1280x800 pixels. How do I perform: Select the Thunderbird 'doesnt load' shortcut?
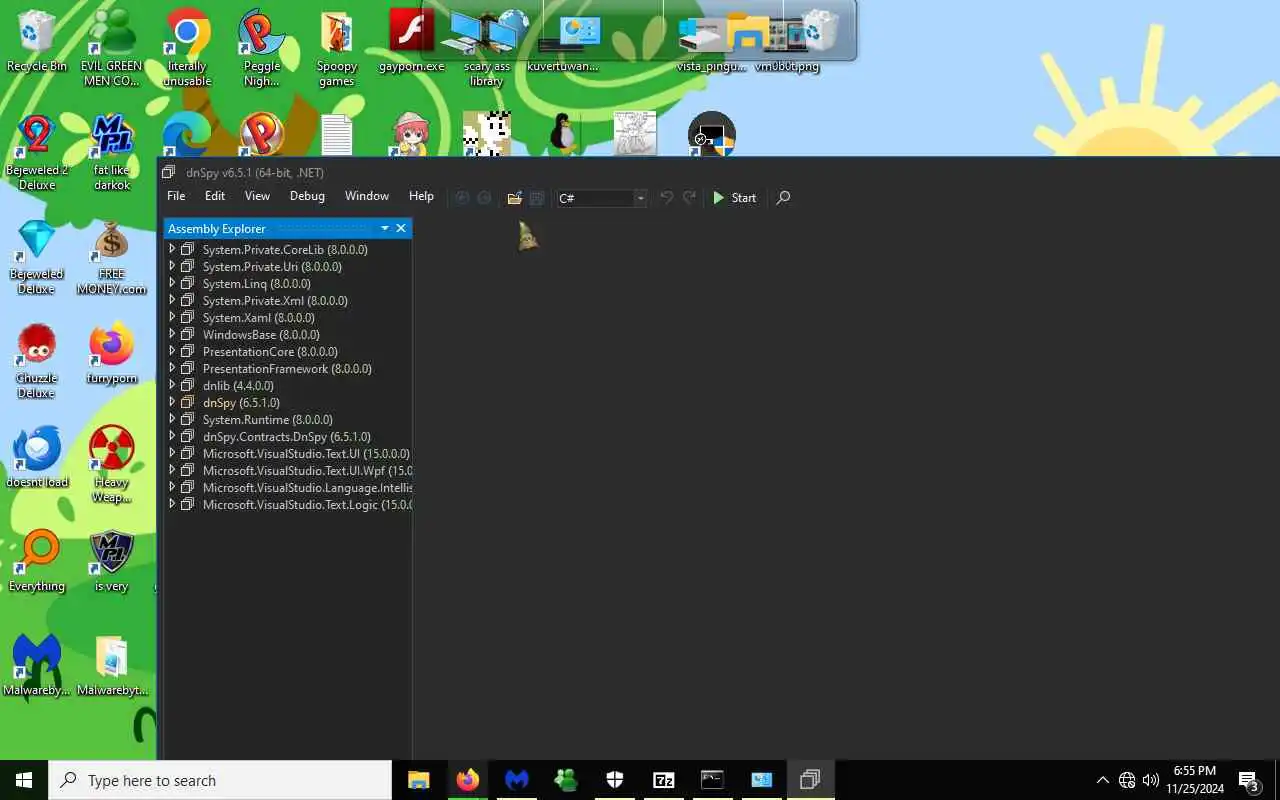(37, 457)
